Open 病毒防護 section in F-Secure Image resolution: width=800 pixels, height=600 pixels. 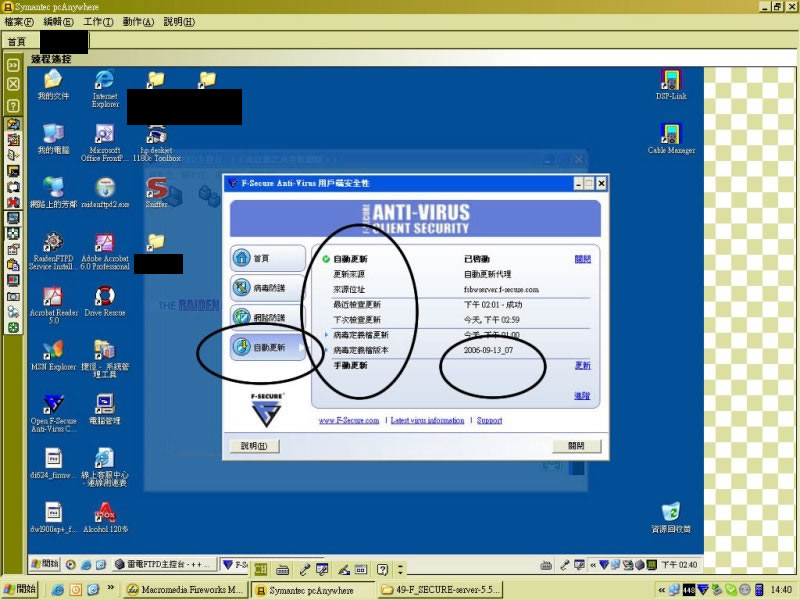(268, 288)
